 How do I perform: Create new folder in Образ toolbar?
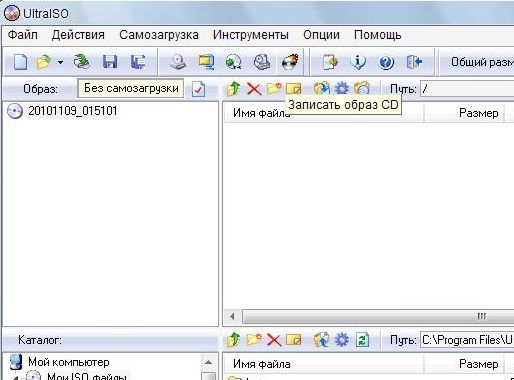click(274, 89)
